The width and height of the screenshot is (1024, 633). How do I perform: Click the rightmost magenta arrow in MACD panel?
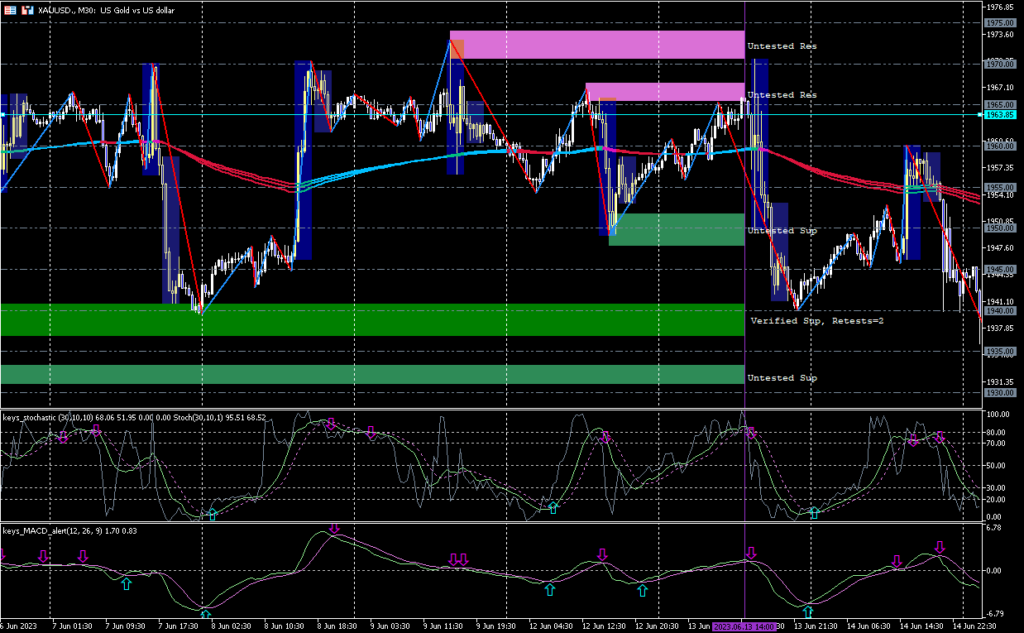939,547
